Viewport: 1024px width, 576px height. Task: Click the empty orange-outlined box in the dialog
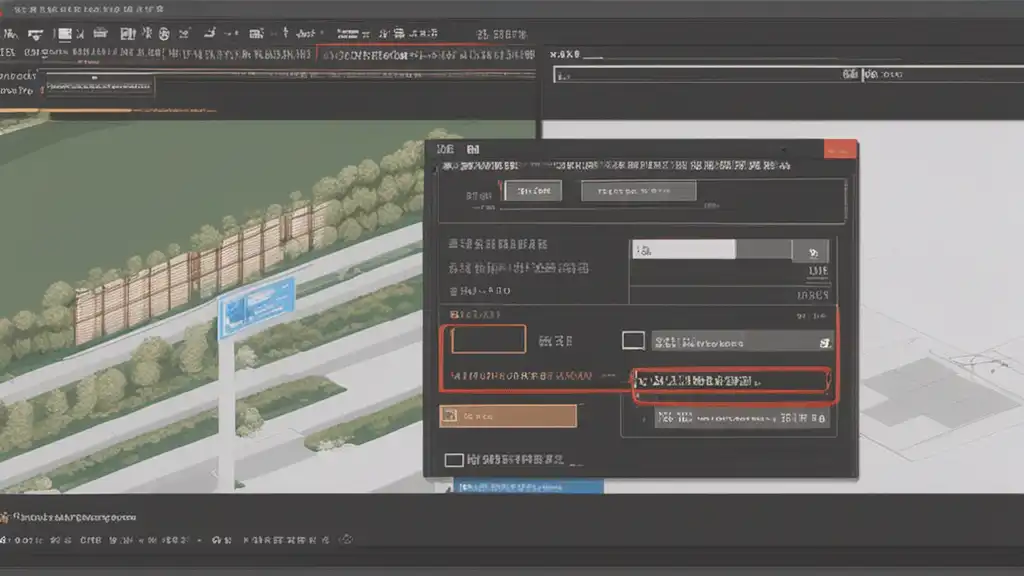click(x=488, y=340)
